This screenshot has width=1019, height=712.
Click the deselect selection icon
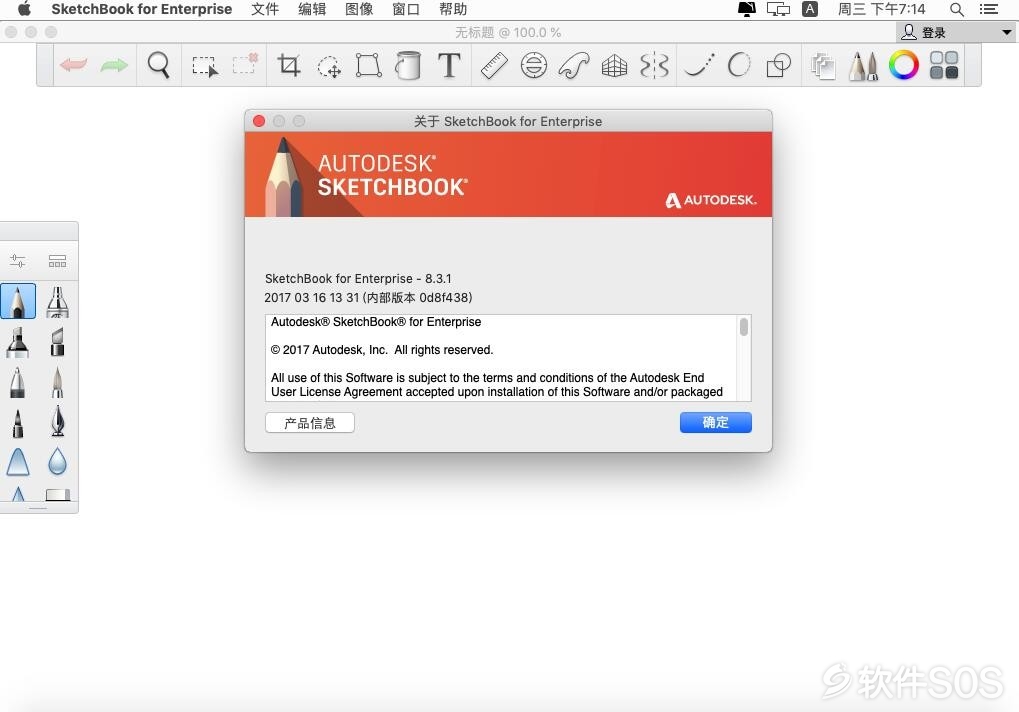(x=245, y=64)
